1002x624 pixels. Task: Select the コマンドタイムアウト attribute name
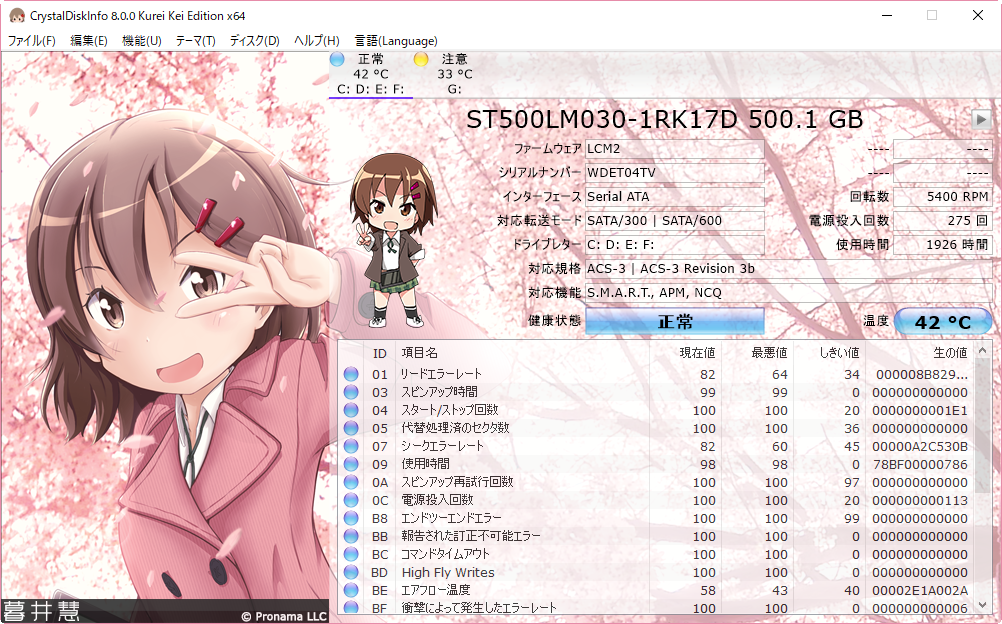tap(445, 554)
